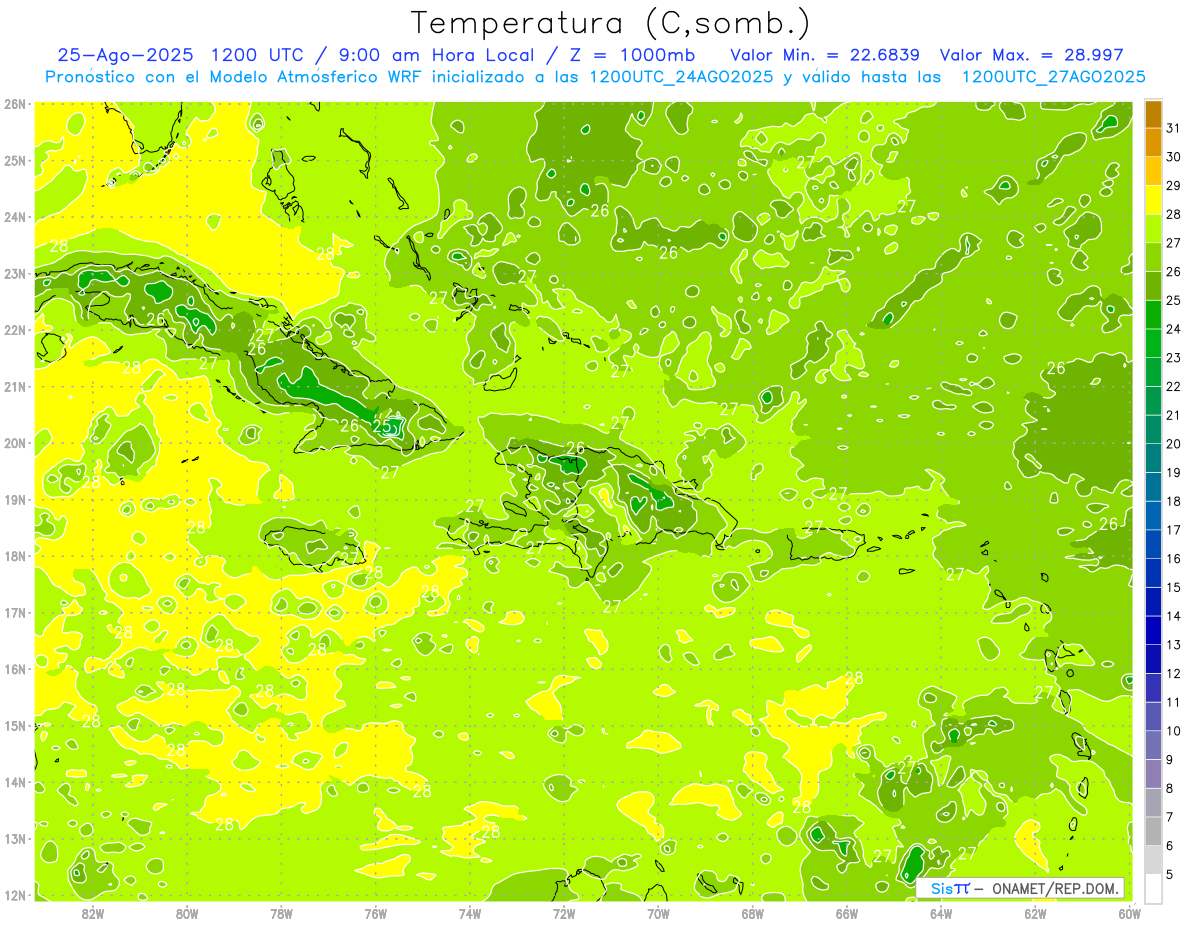Click the "16N" latitude axis label
Image resolution: width=1200 pixels, height=927 pixels.
pos(15,669)
